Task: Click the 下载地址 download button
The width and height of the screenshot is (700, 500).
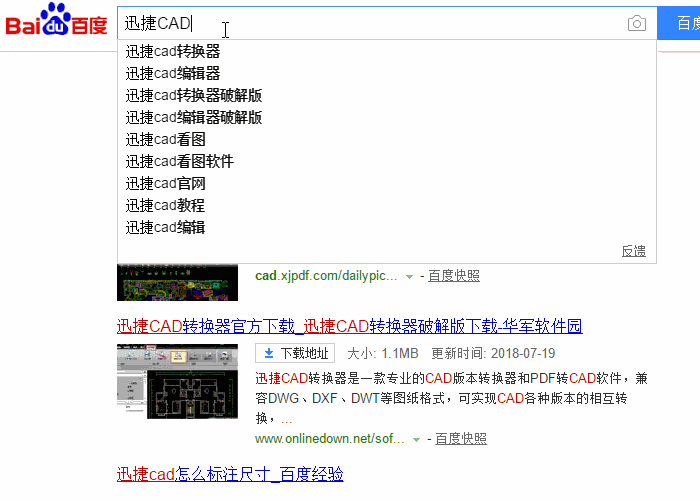Action: [295, 354]
